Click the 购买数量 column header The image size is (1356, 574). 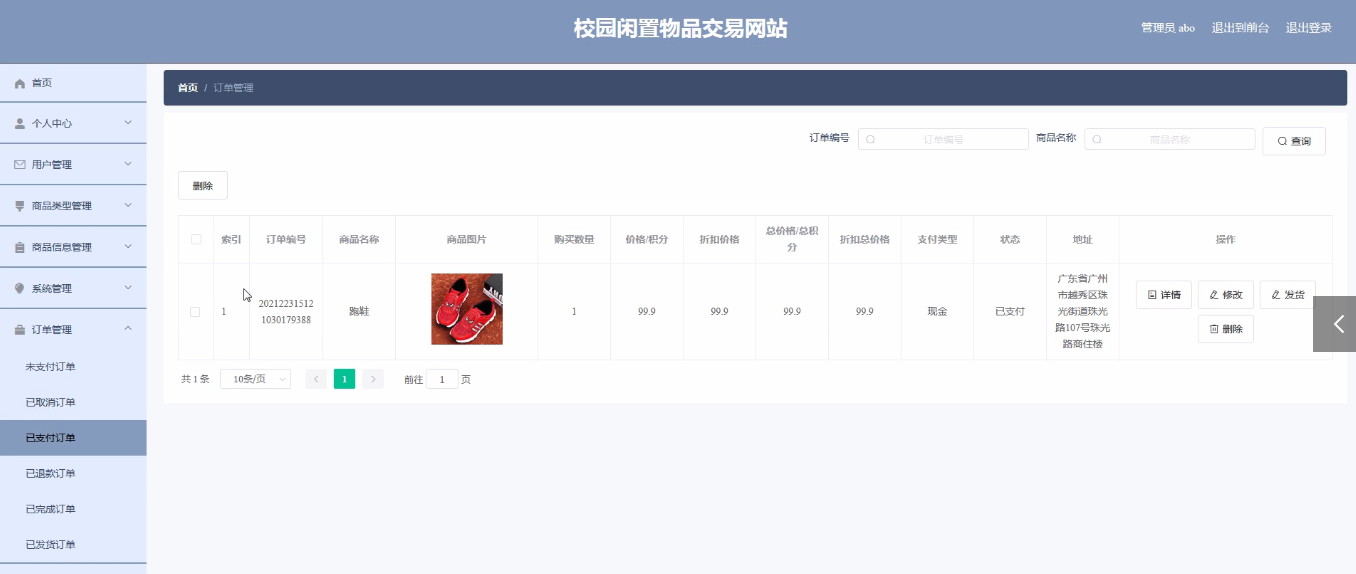pos(574,240)
